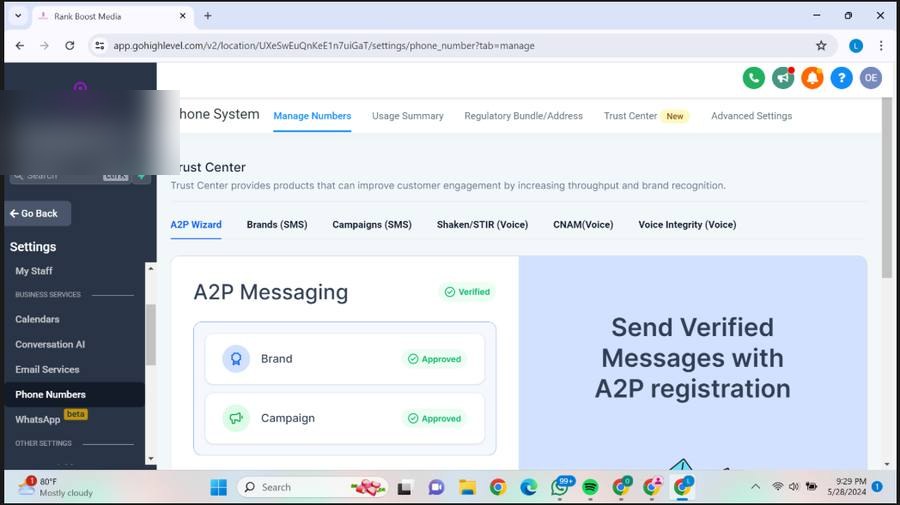Click the Windows taskbar Search box
This screenshot has height=505, width=900.
pyautogui.click(x=313, y=487)
